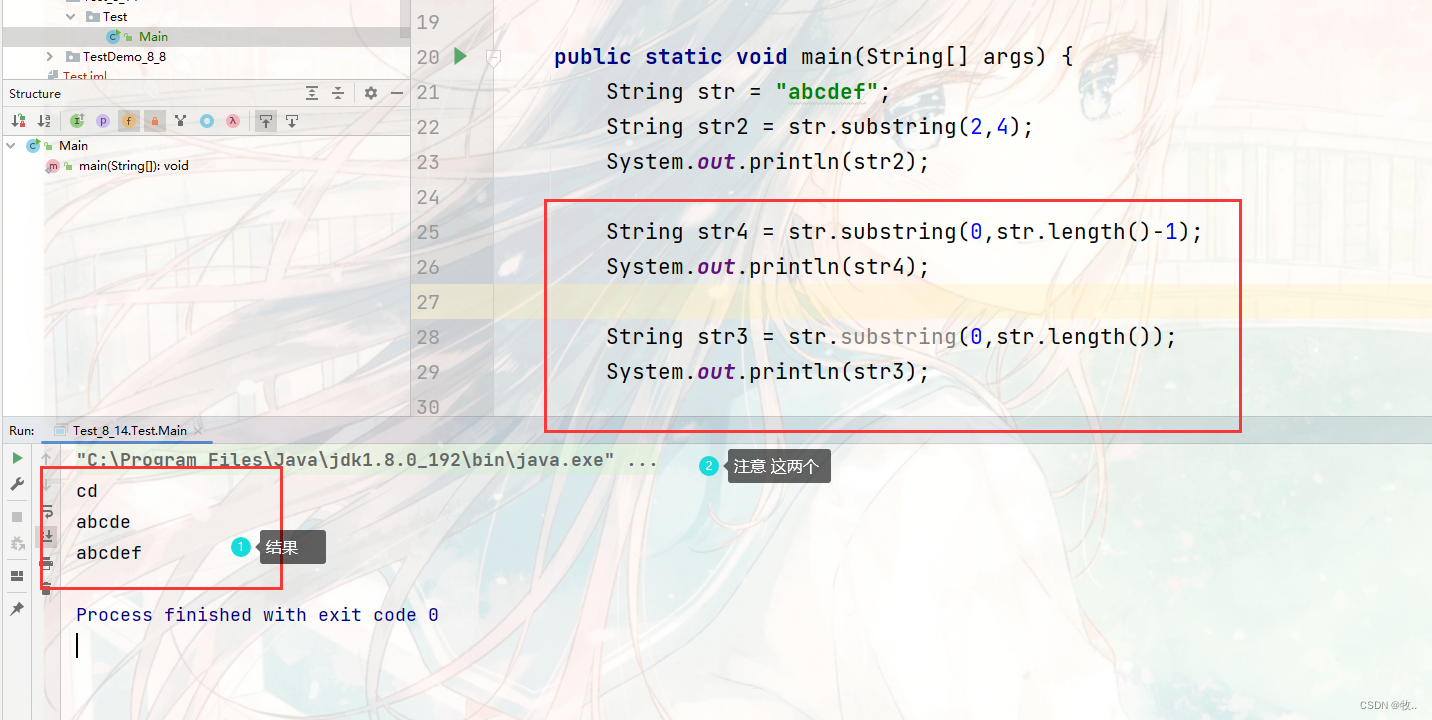This screenshot has width=1432, height=720.
Task: Click the Stop square in Run panel
Action: (x=17, y=517)
